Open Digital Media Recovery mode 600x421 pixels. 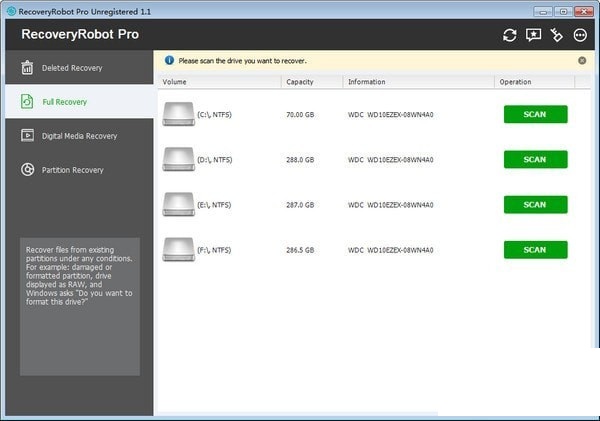78,136
